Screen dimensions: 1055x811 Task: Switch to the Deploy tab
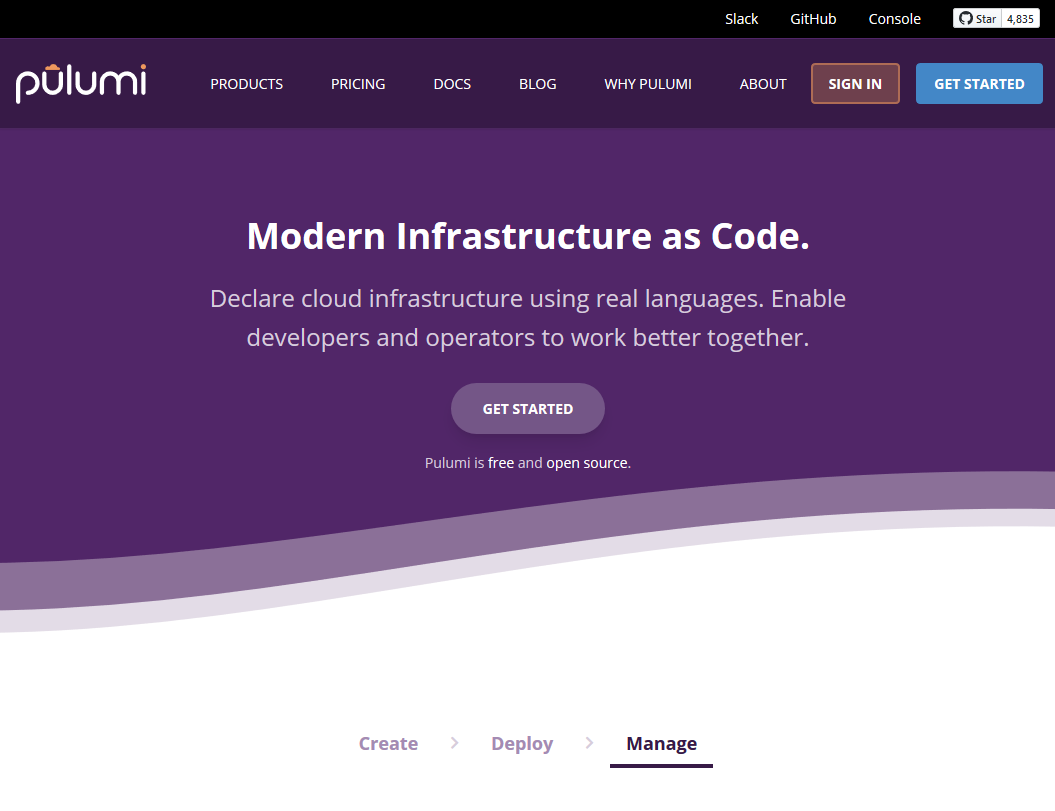[x=522, y=743]
